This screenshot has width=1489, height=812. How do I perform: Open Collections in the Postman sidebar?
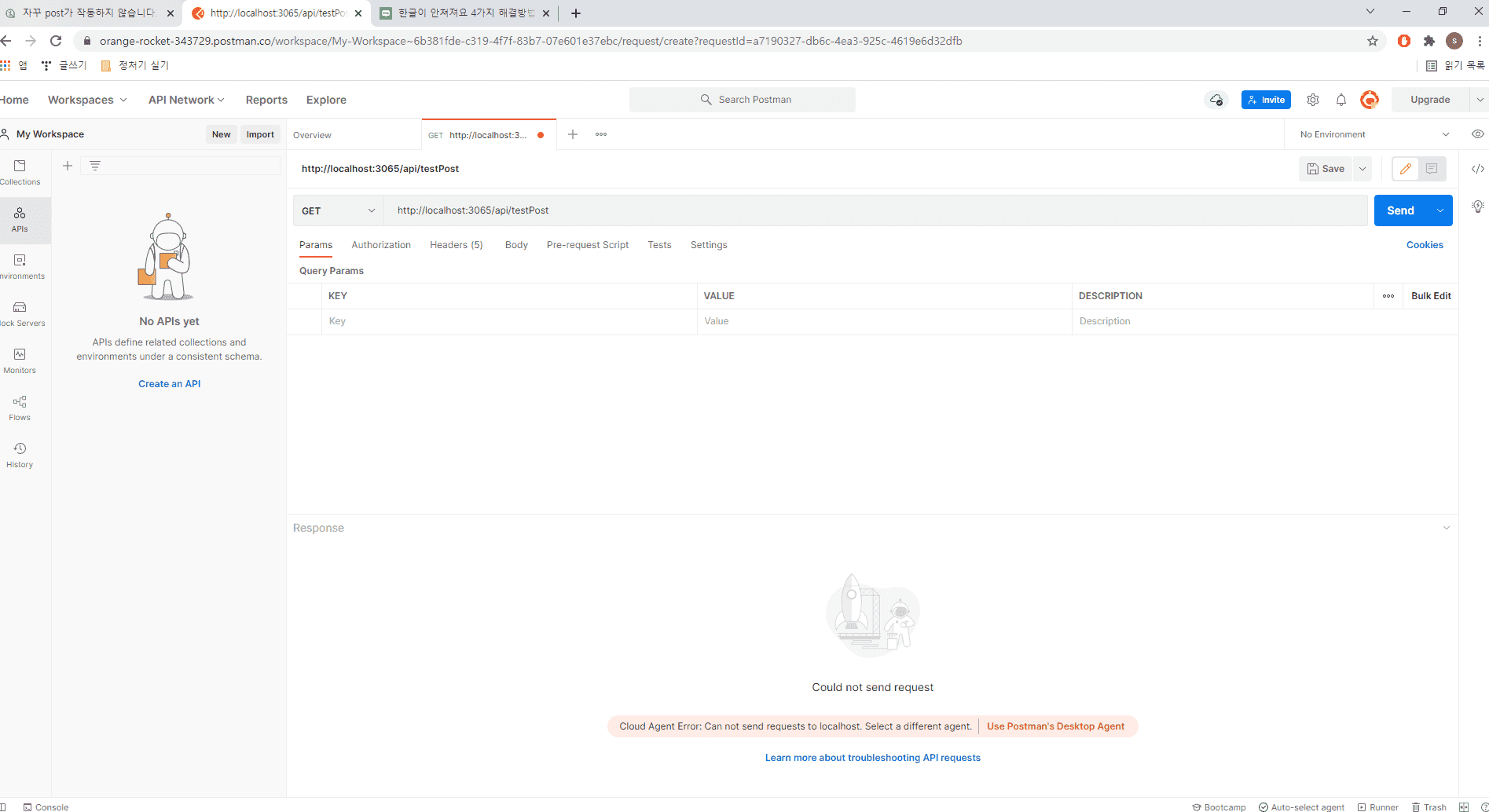20,173
